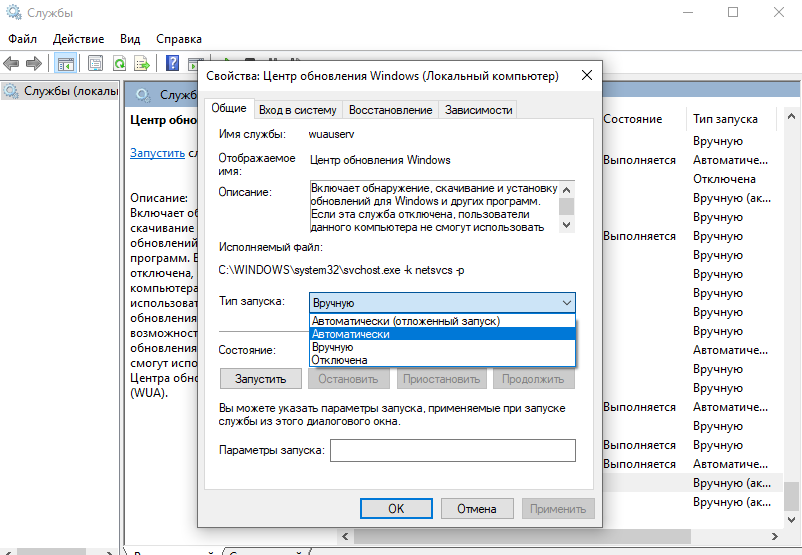Focus the Параметры запуска input field

453,450
